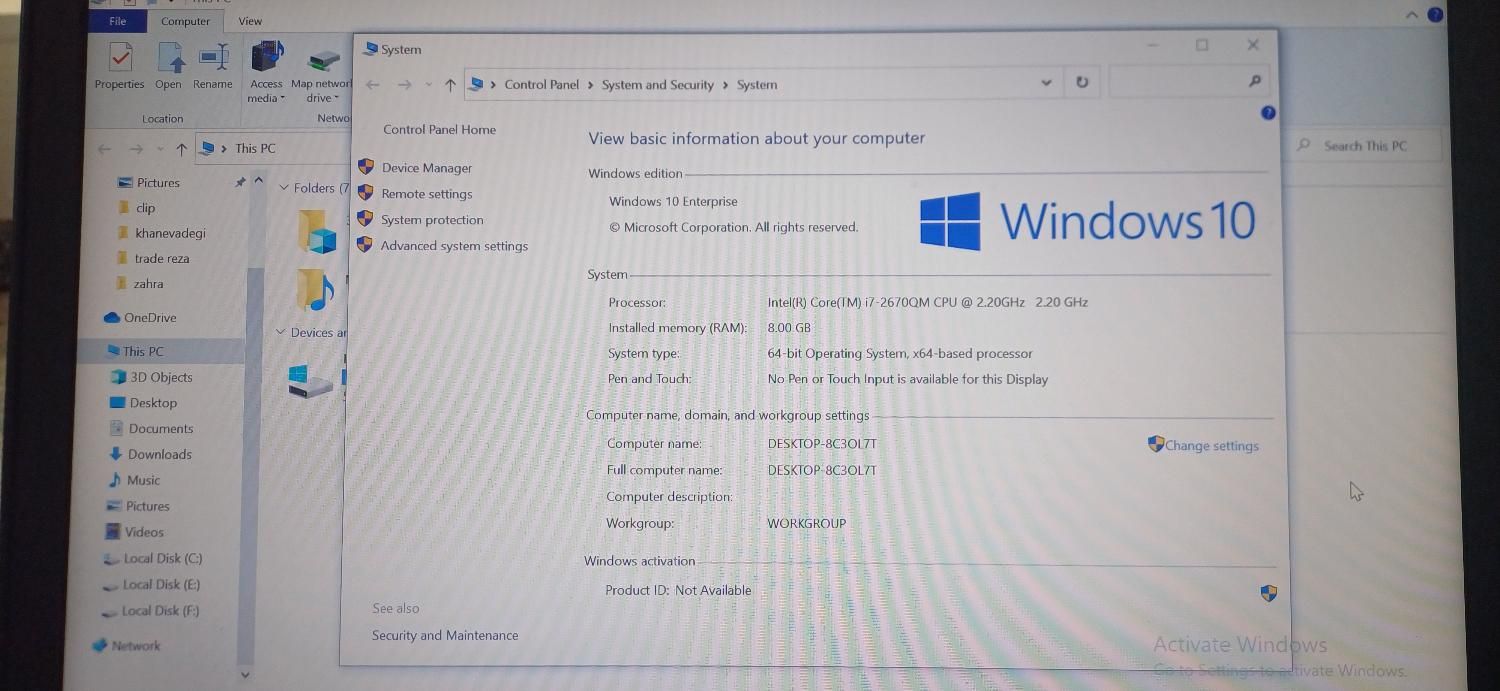The image size is (1500, 691).
Task: Collapse the Devices and drives group
Action: click(281, 332)
